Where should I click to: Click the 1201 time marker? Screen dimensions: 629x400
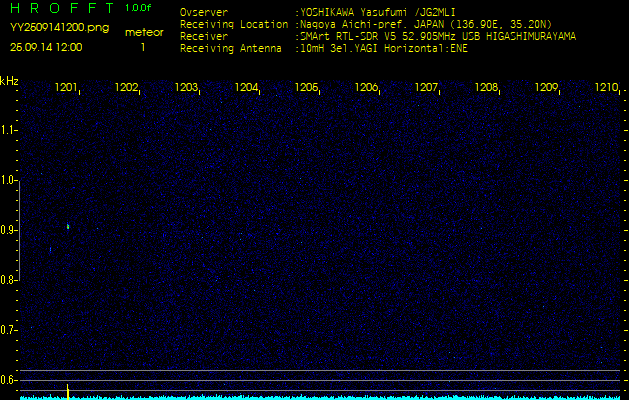coord(67,88)
